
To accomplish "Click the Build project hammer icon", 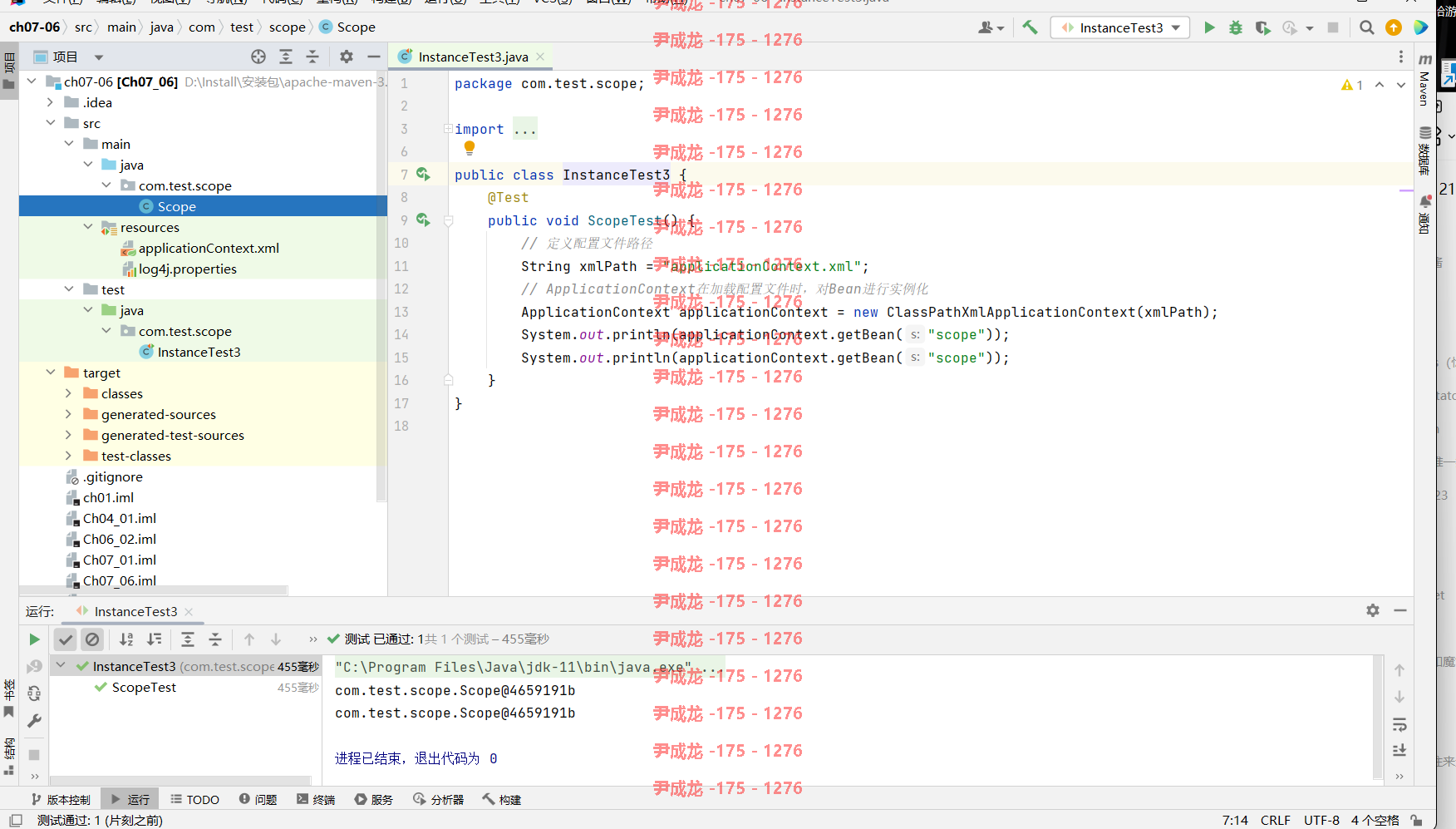I will (x=1030, y=27).
